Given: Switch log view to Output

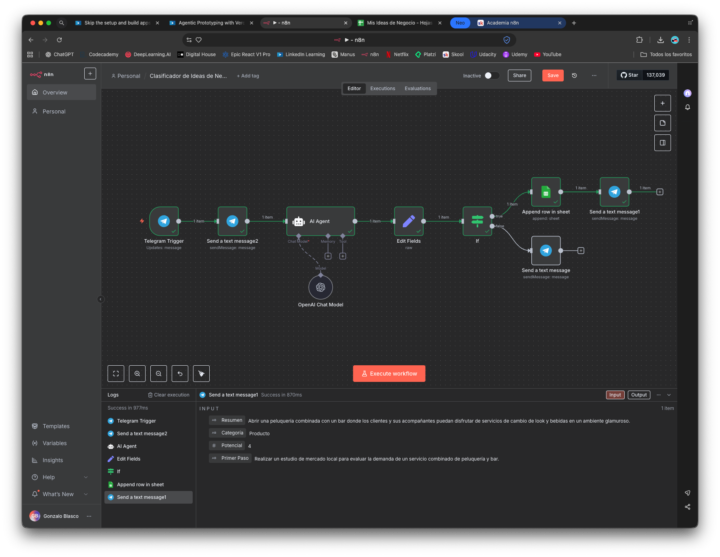Looking at the screenshot, I should 639,395.
